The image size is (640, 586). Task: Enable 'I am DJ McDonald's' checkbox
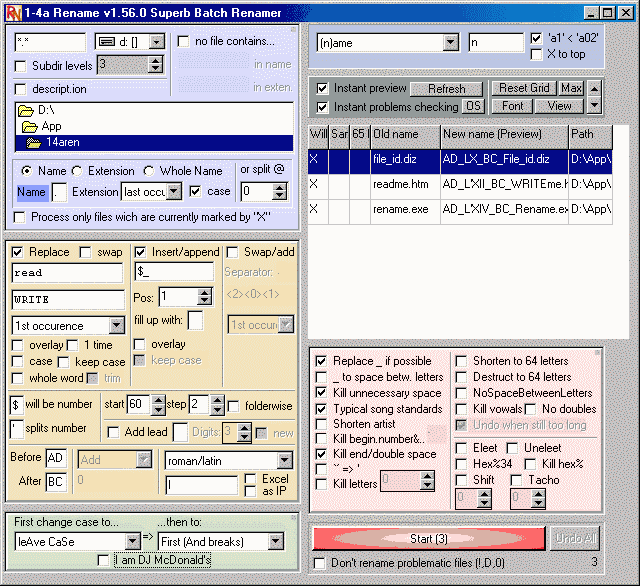coord(104,560)
